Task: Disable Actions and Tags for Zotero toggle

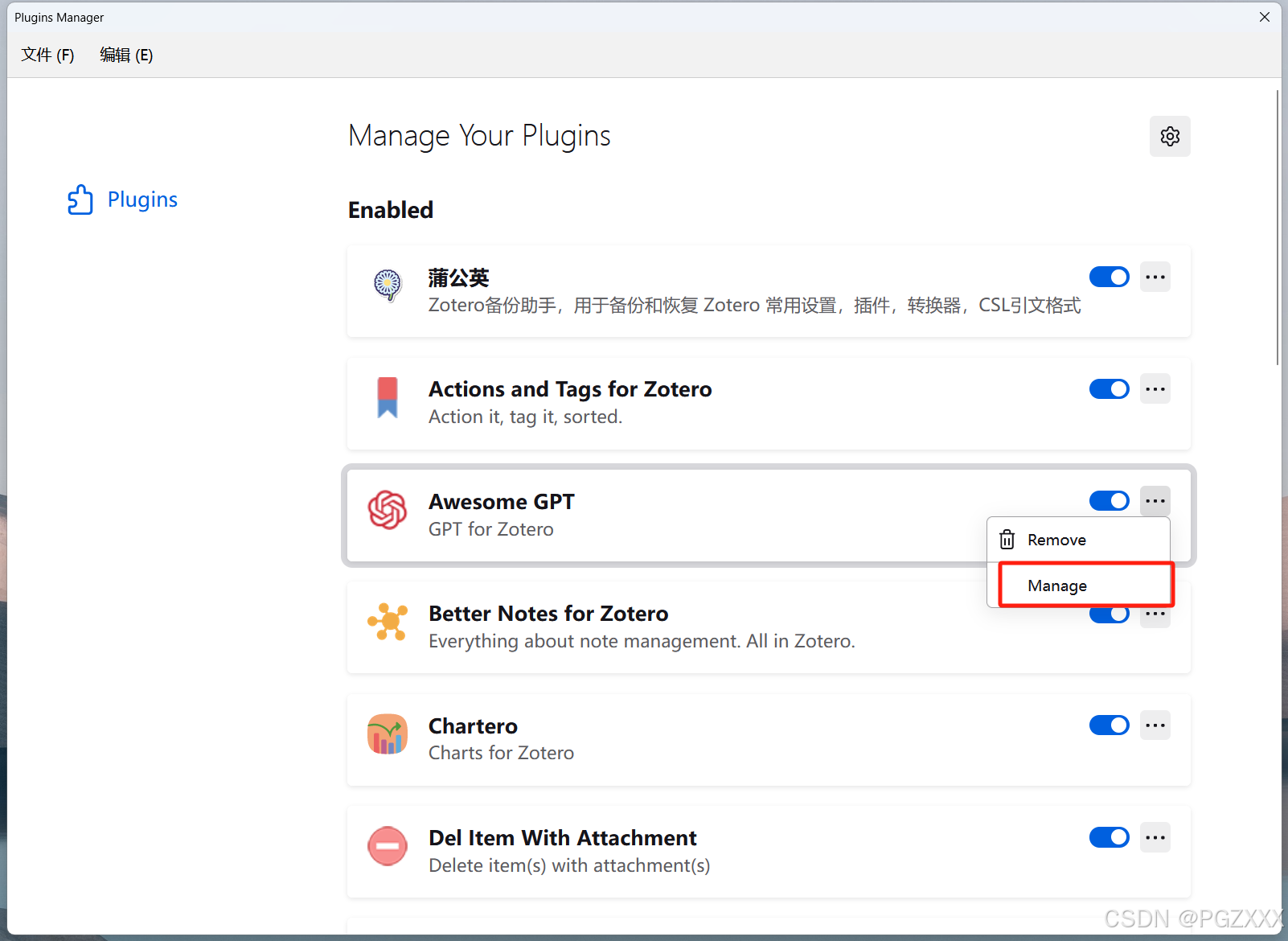Action: (1110, 389)
